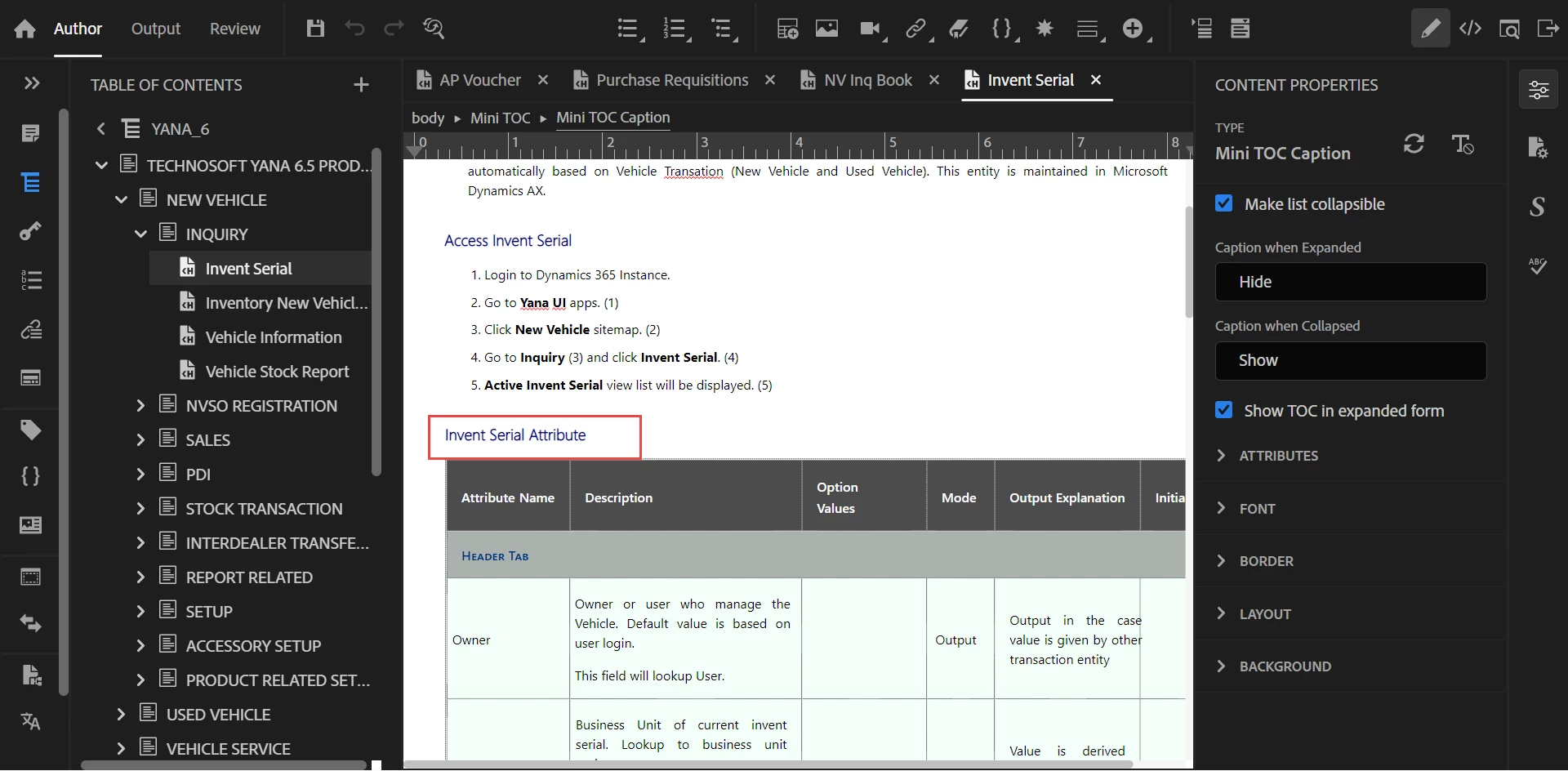Image resolution: width=1568 pixels, height=771 pixels.
Task: Toggle Show TOC in expanded form checkbox
Action: (1223, 410)
